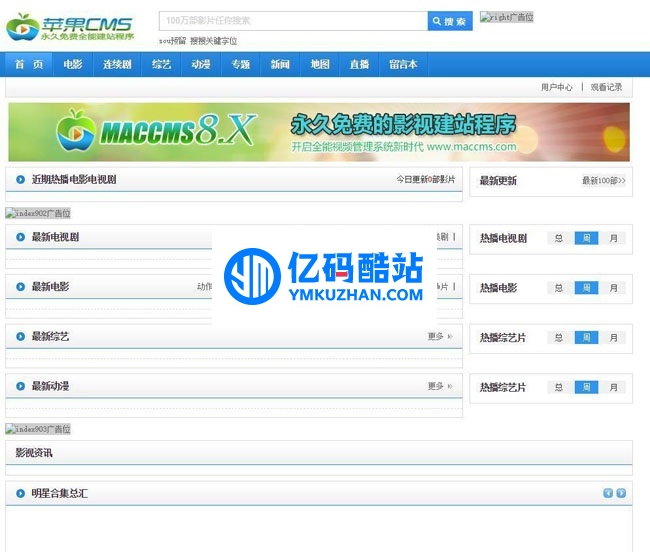Viewport: 650px width, 552px height.
Task: Click previous arrow in 明星合集总汇
Action: (608, 493)
